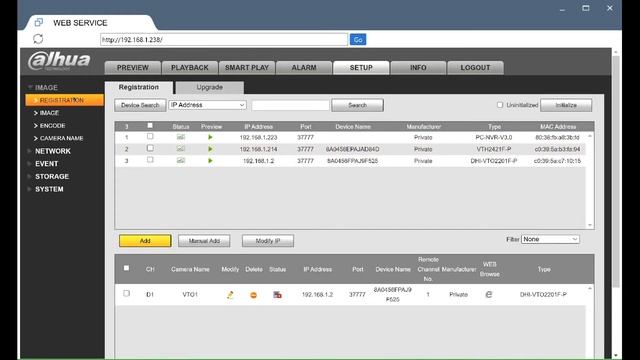This screenshot has height=360, width=640.
Task: Select the SETUP tab
Action: click(361, 68)
